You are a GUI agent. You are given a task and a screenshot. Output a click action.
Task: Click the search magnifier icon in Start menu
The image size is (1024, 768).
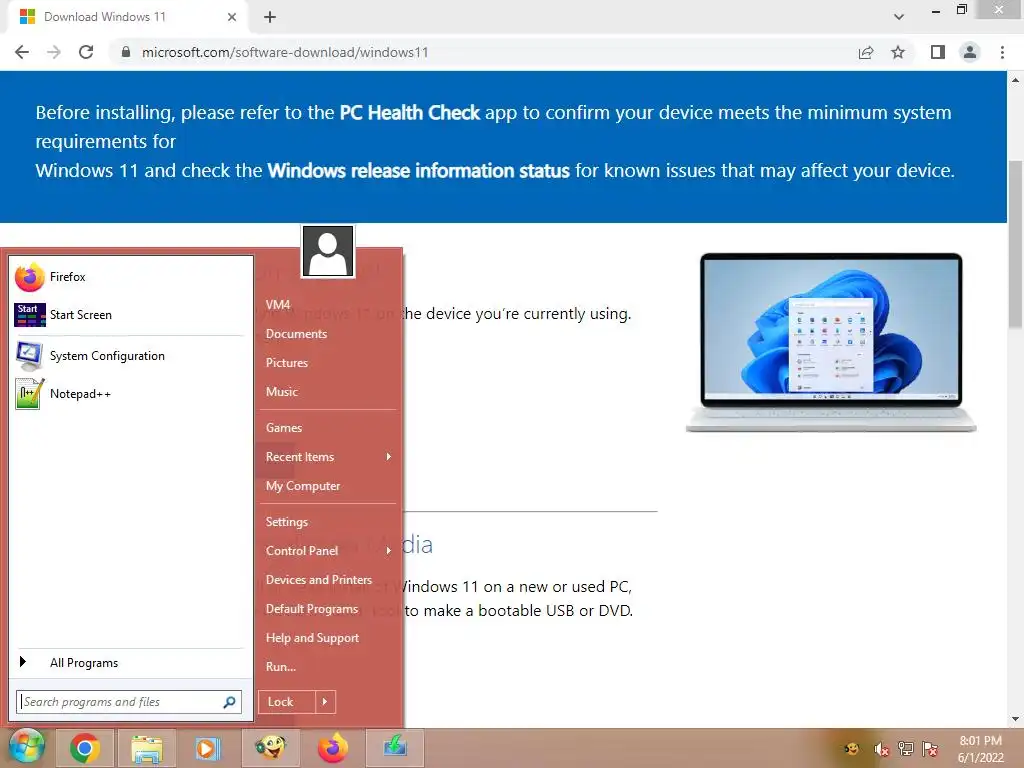(x=229, y=702)
